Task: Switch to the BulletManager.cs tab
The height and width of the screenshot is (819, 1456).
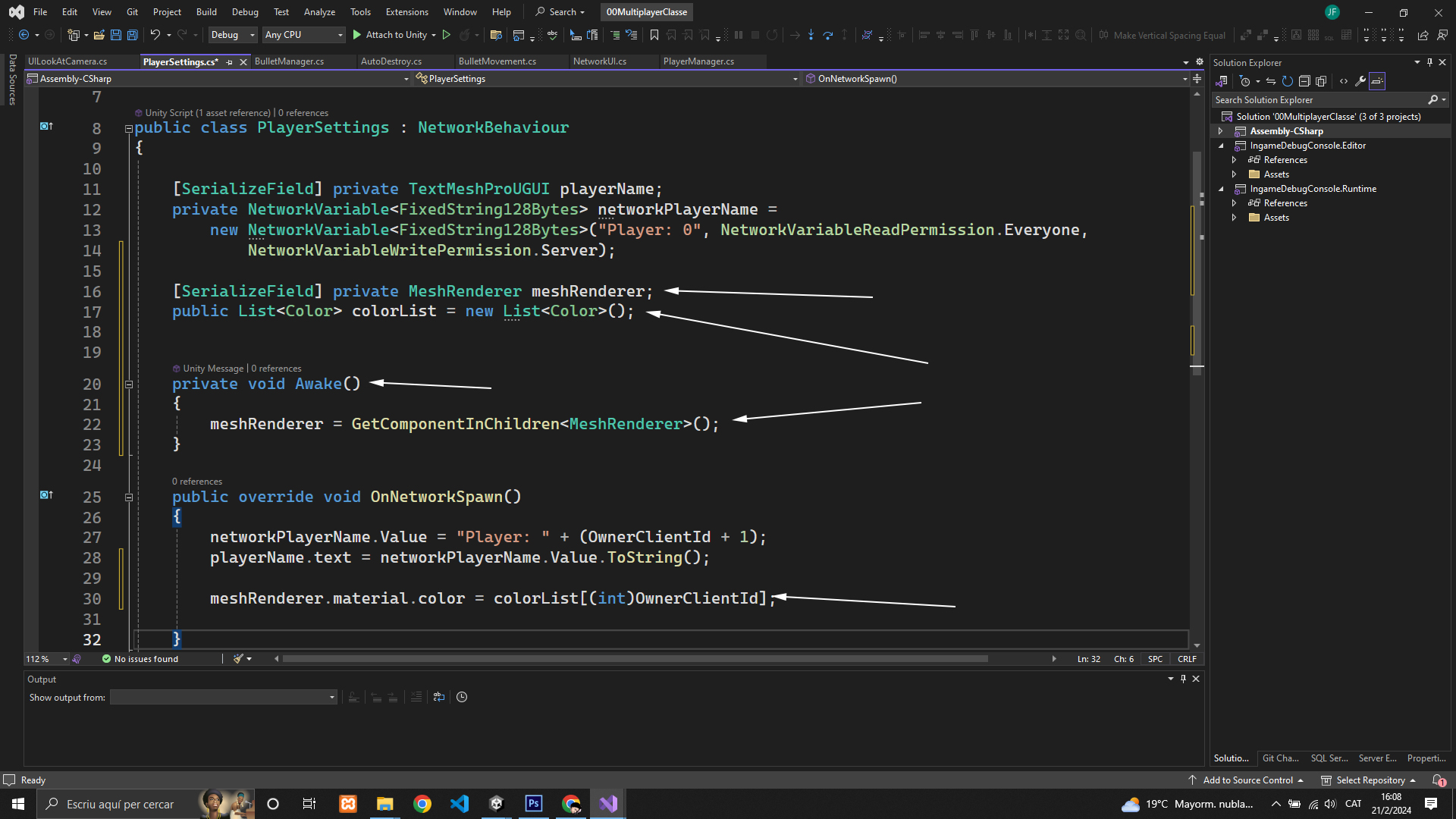Action: pos(289,61)
